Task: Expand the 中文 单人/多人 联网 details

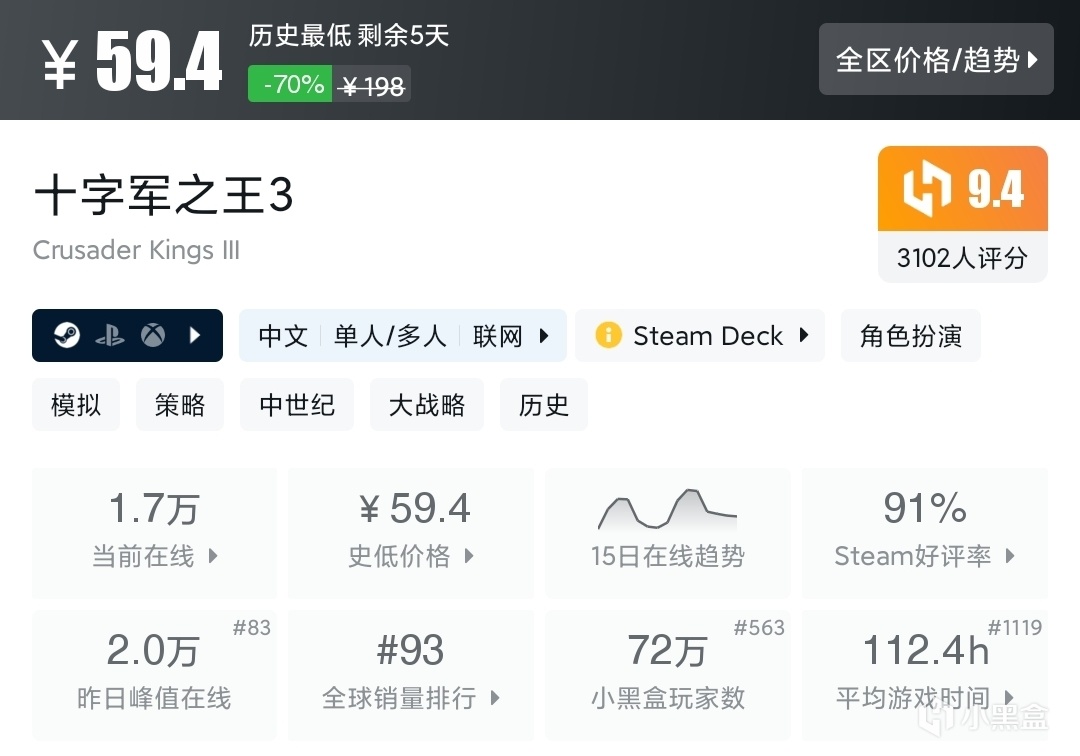Action: coord(403,336)
